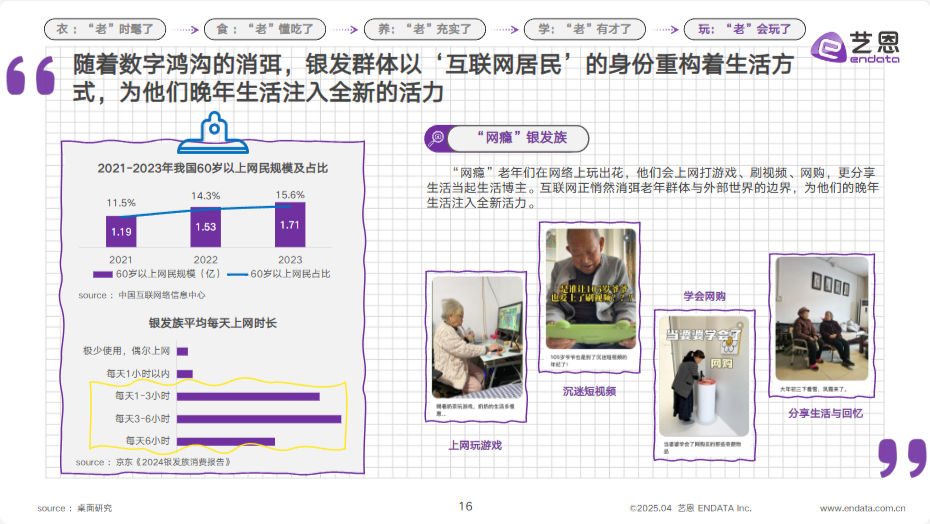
Task: Select the 2023 bar showing 1.71
Action: coord(290,226)
